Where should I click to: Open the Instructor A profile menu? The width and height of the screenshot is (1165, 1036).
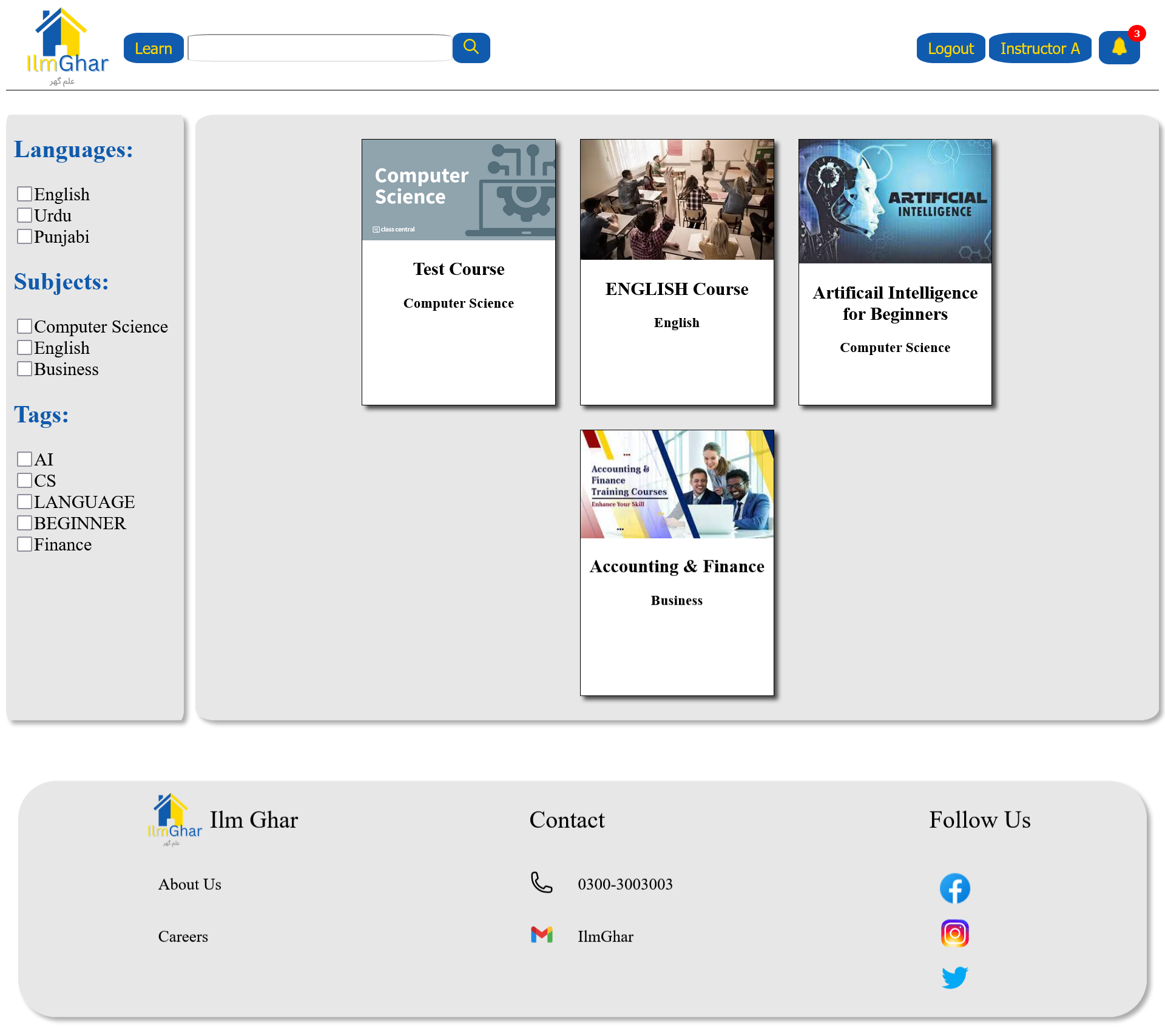(x=1039, y=48)
